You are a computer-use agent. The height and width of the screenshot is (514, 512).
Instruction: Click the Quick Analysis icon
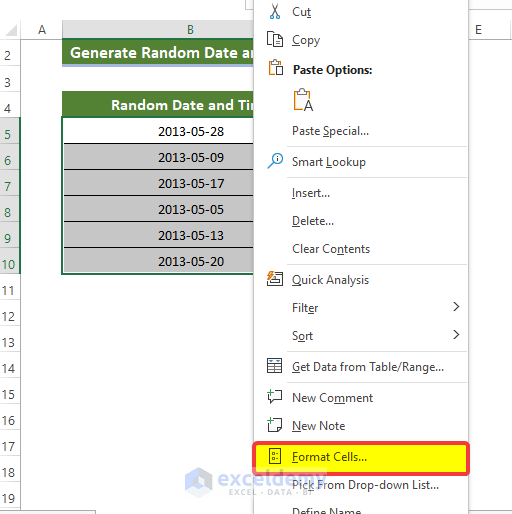coord(275,279)
